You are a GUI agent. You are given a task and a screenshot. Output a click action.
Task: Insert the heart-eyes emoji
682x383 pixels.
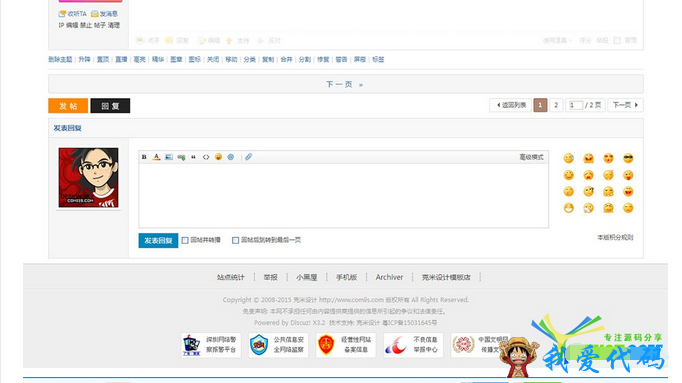(608, 158)
